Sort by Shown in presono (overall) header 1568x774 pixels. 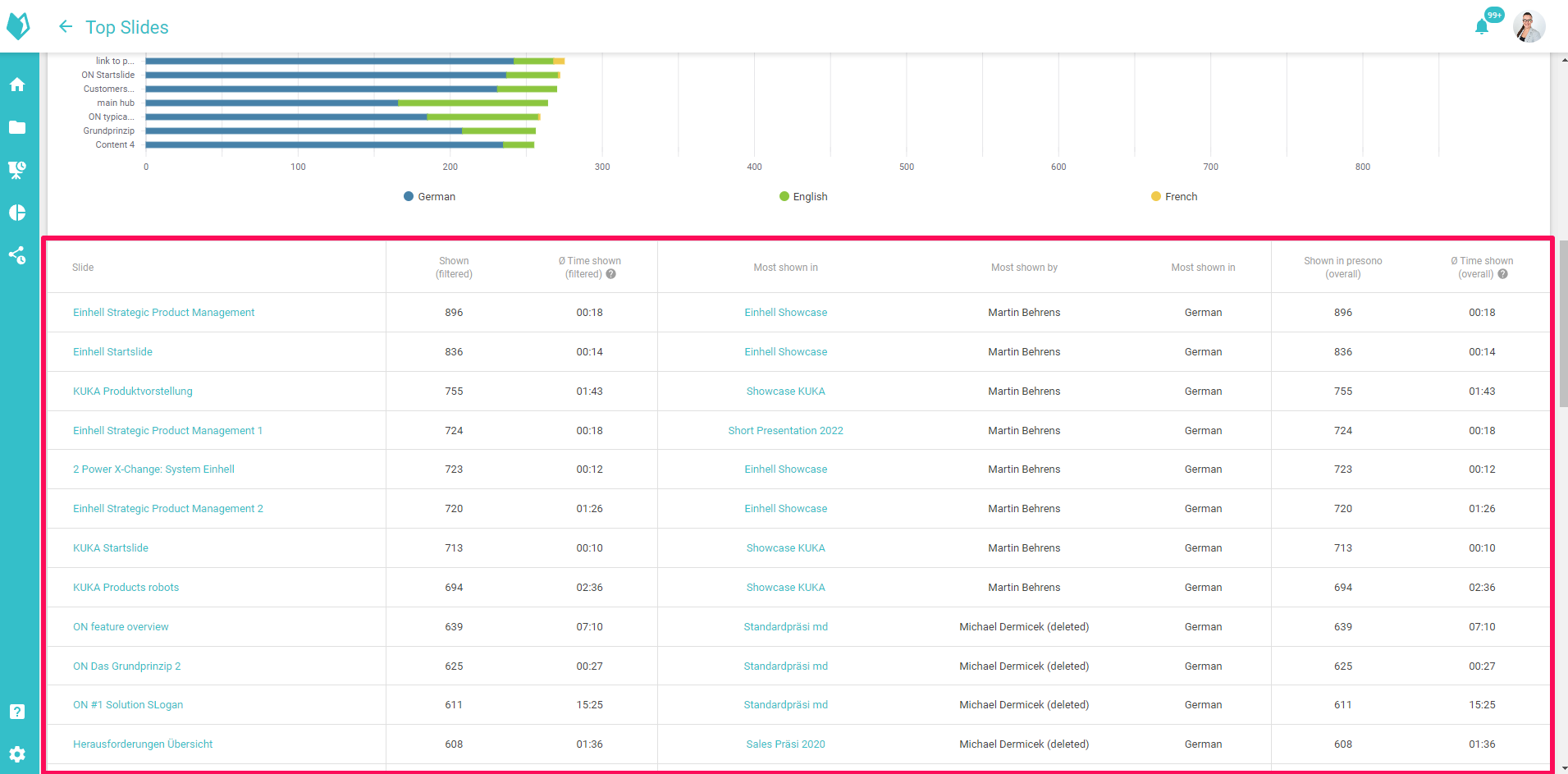(1342, 268)
